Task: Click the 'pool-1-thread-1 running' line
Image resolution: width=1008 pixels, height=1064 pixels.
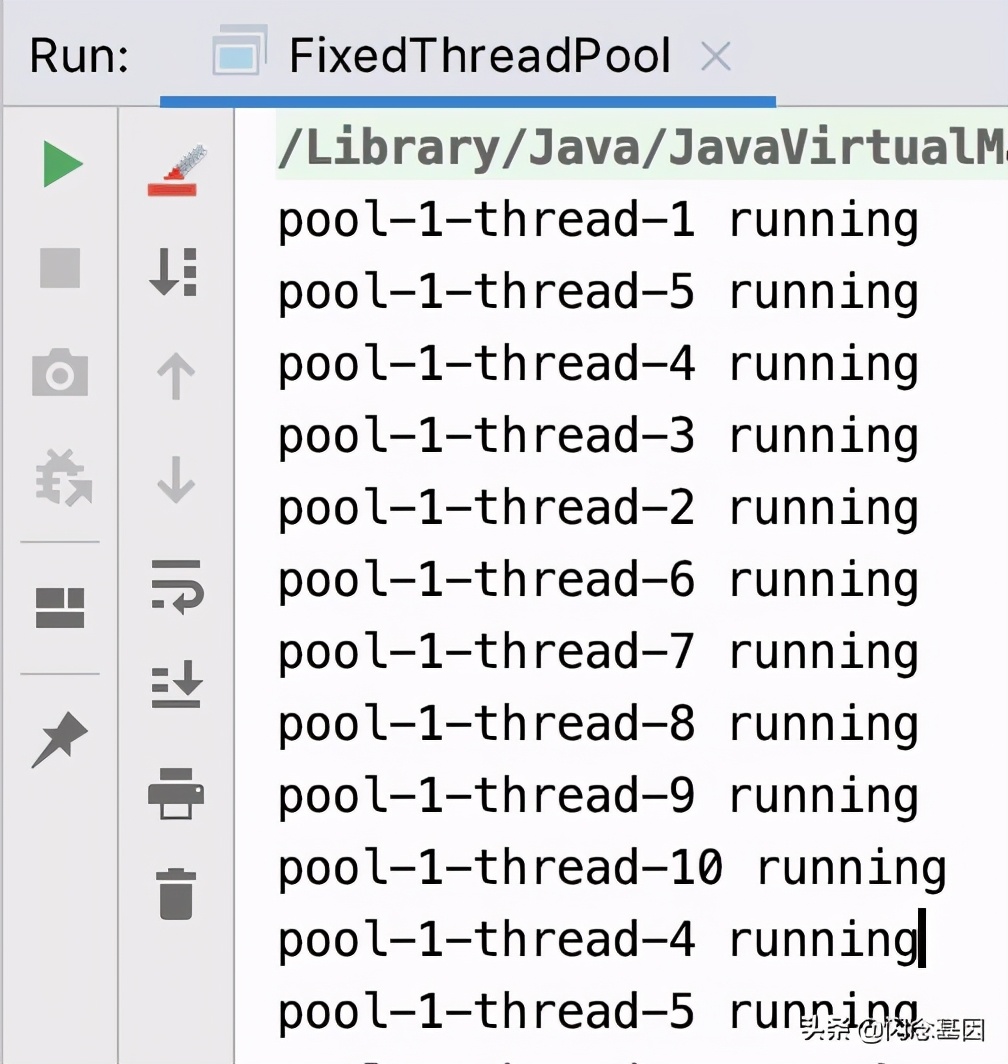Action: [x=599, y=222]
